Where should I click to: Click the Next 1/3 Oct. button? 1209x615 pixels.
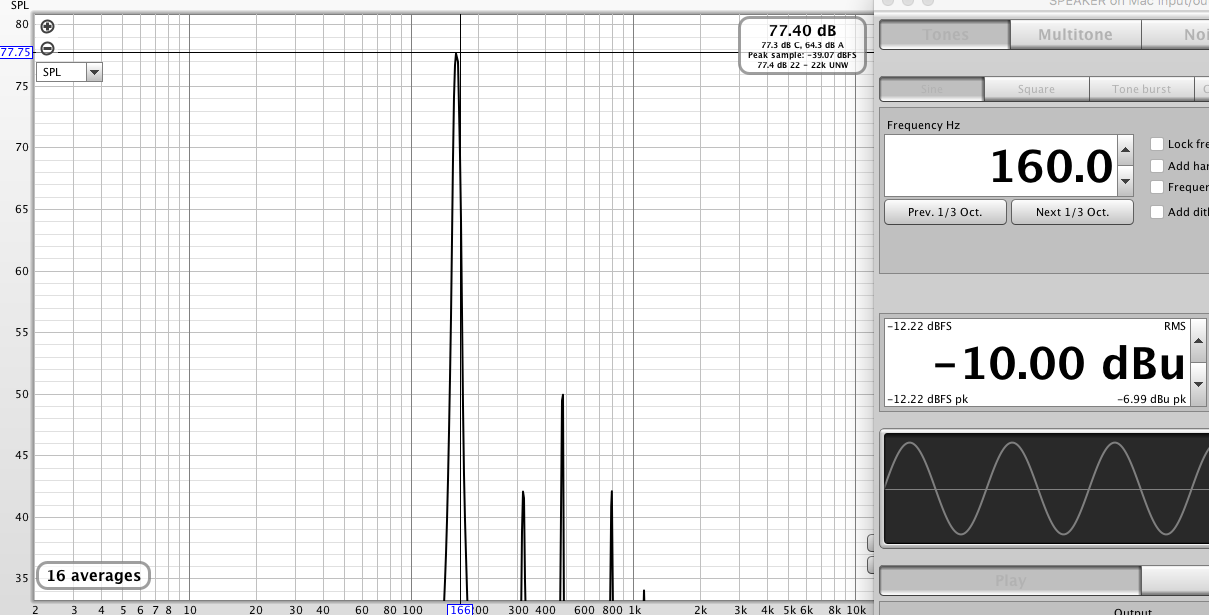click(1072, 212)
